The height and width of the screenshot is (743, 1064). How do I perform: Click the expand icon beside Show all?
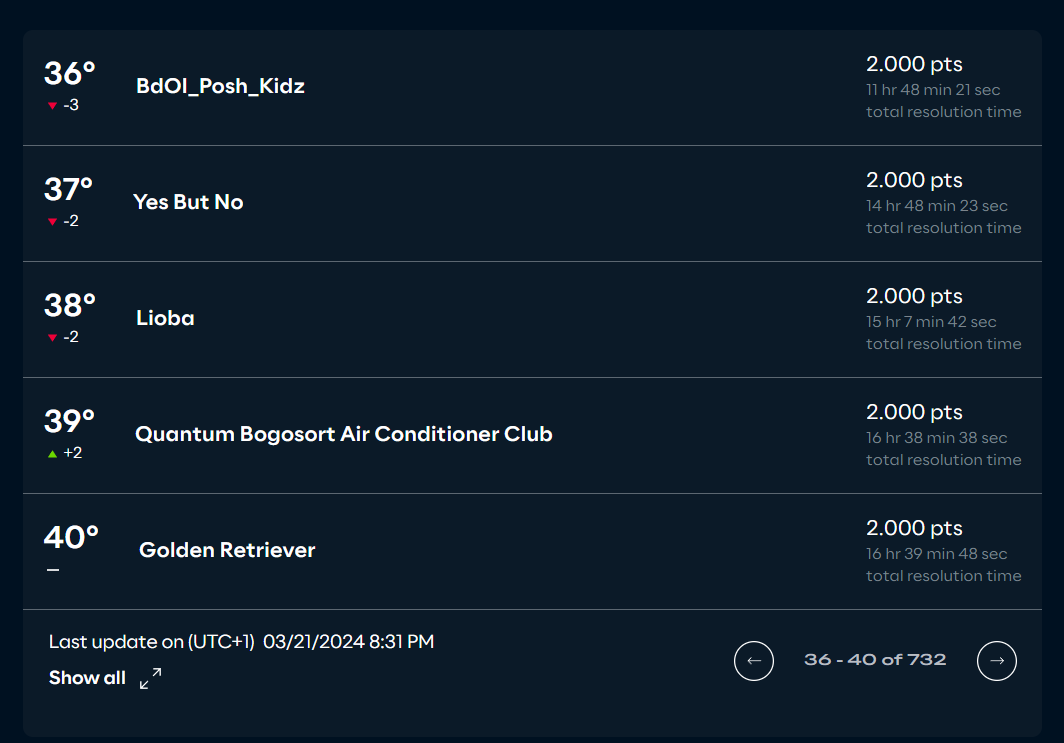coord(151,678)
